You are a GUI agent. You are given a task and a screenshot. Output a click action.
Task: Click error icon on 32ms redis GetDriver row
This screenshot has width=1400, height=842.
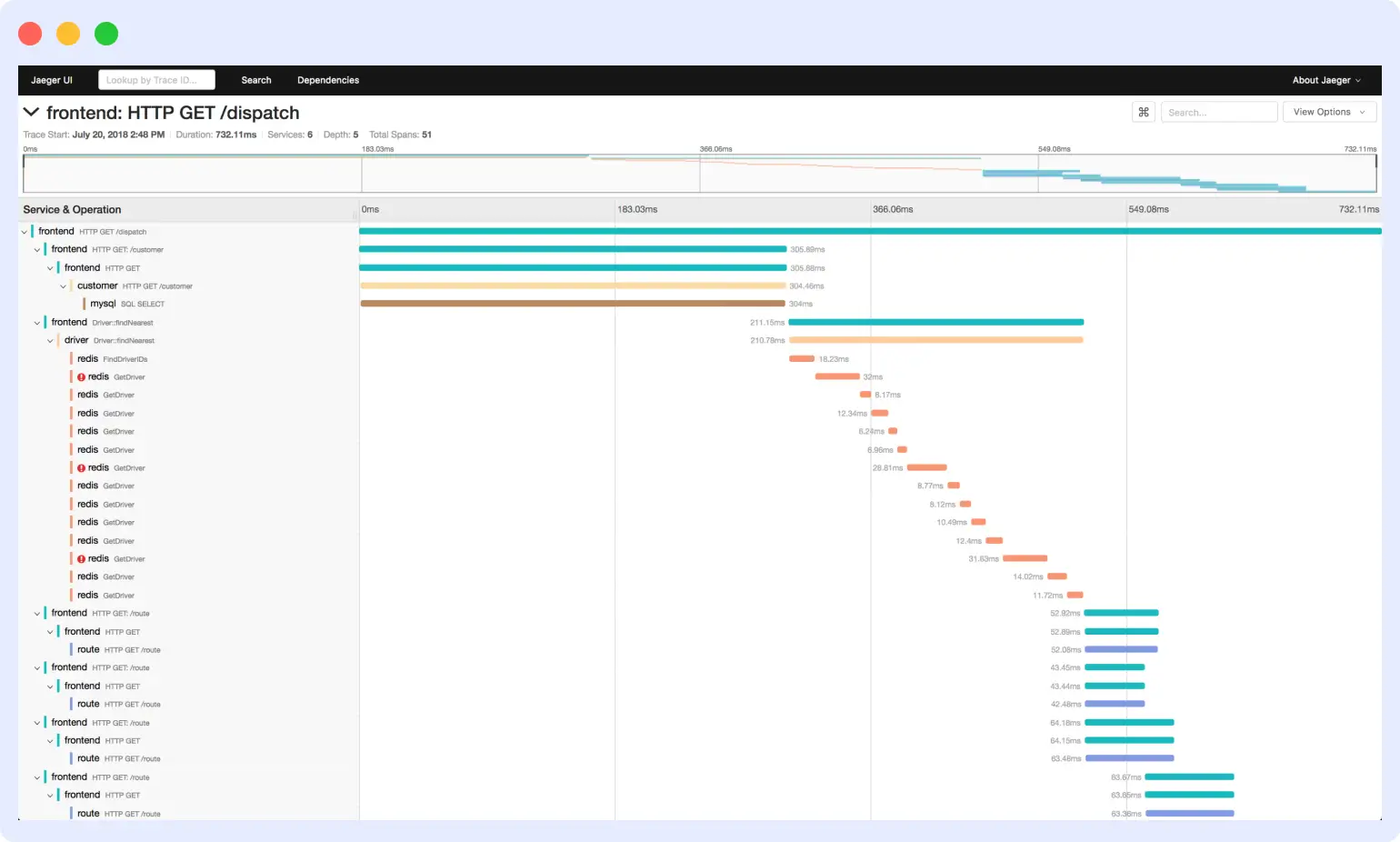[82, 377]
